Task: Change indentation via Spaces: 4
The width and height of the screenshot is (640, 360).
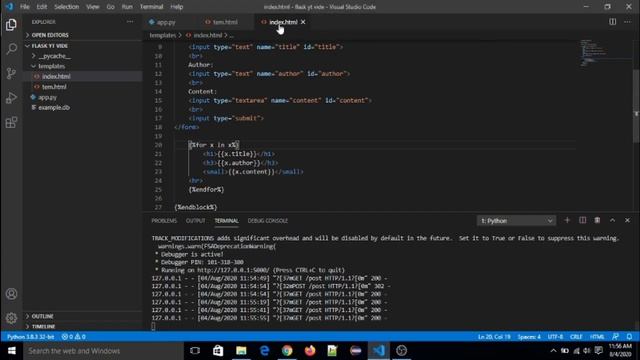Action: pyautogui.click(x=529, y=337)
